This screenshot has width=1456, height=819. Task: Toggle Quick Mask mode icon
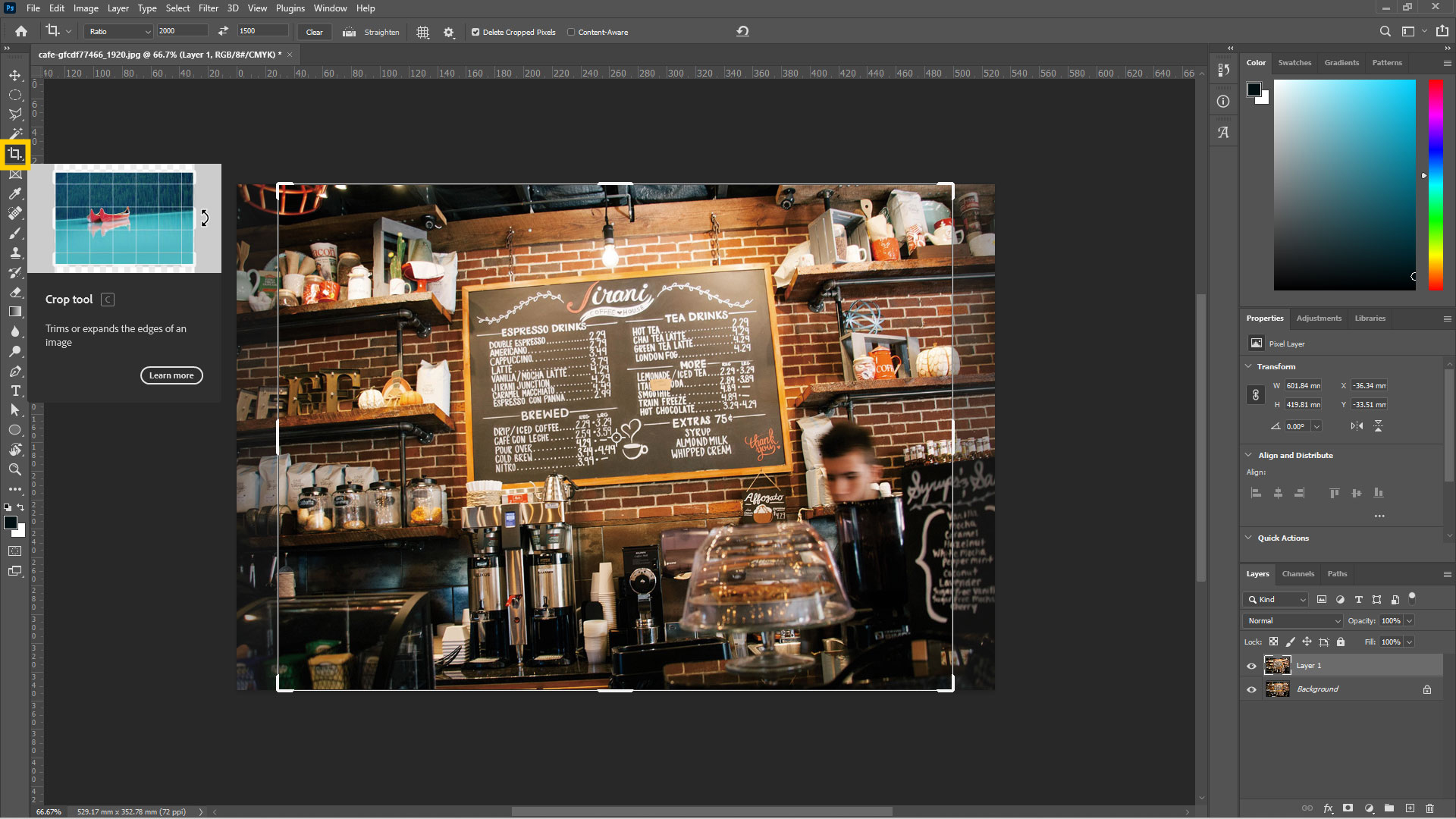14,551
